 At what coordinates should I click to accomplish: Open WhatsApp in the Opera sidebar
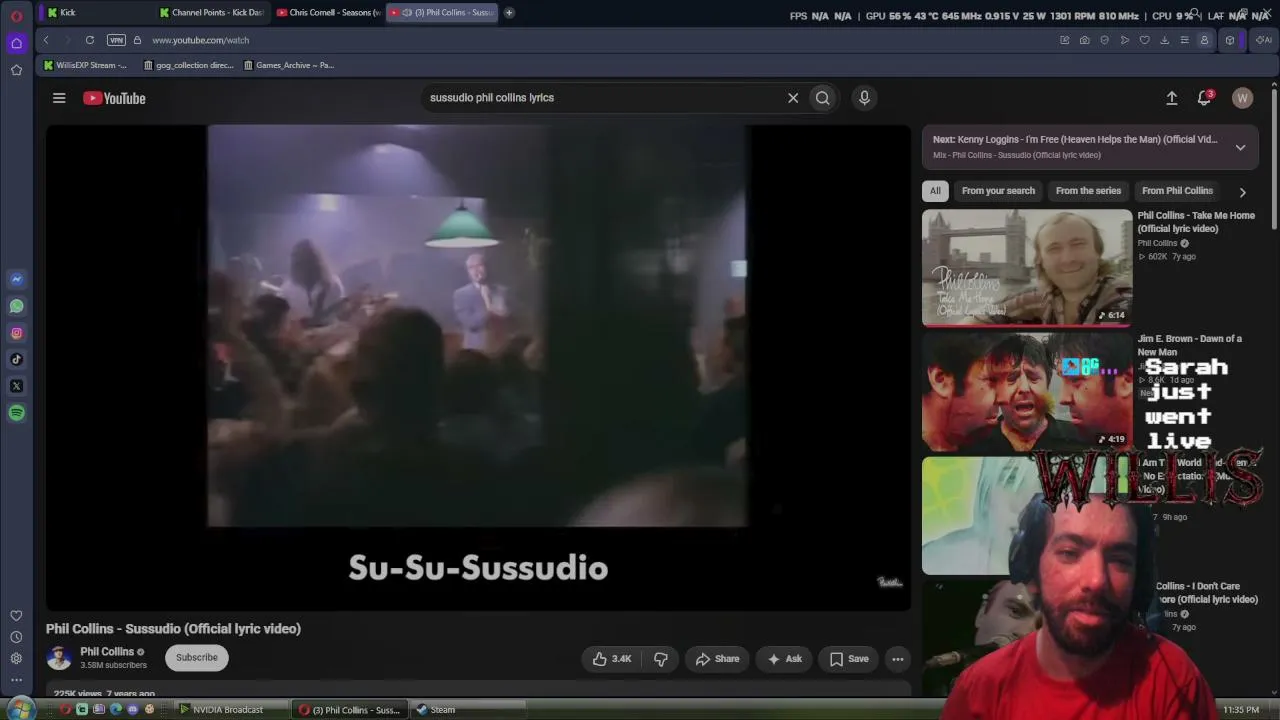point(16,306)
